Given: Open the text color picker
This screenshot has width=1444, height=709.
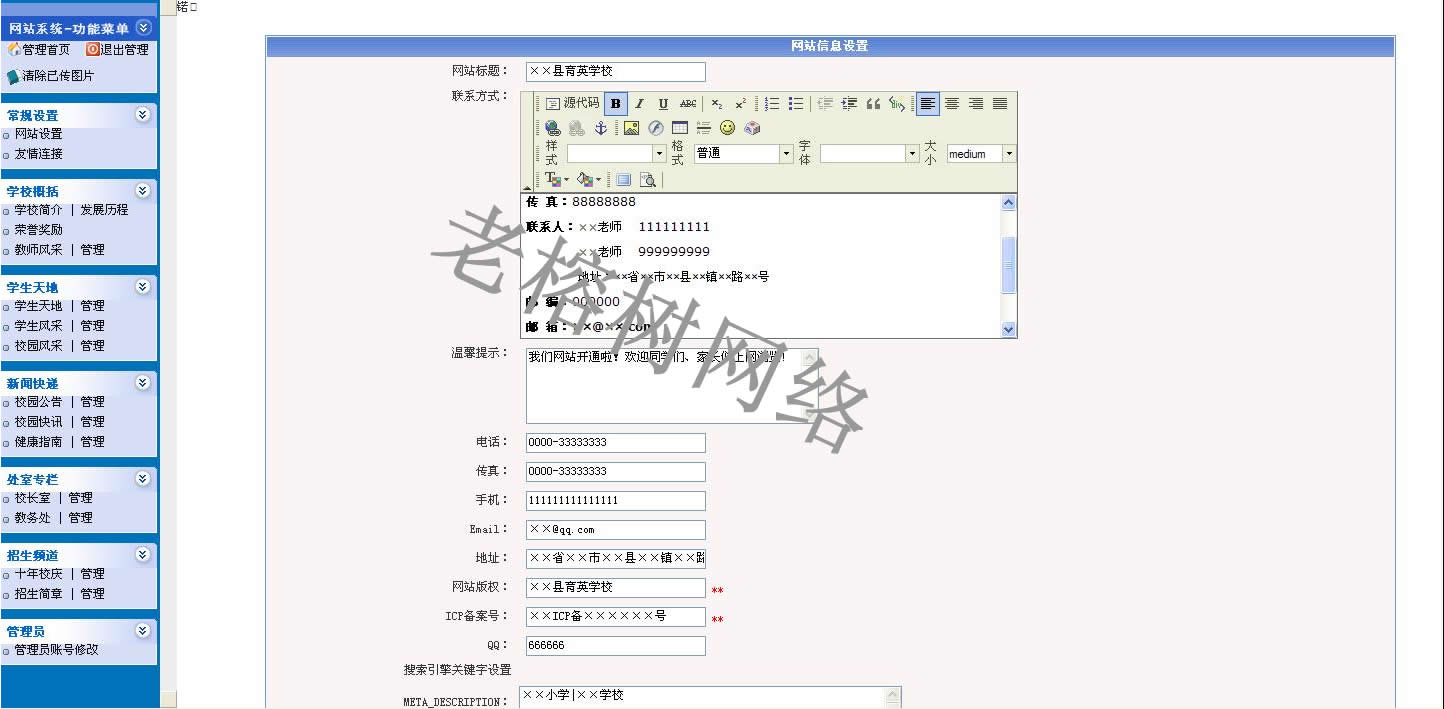Looking at the screenshot, I should [x=557, y=180].
